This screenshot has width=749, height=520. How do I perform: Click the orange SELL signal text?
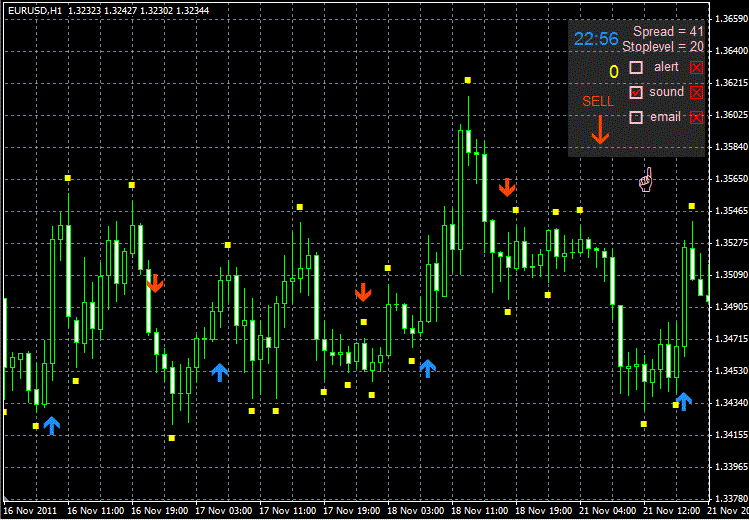tap(598, 101)
